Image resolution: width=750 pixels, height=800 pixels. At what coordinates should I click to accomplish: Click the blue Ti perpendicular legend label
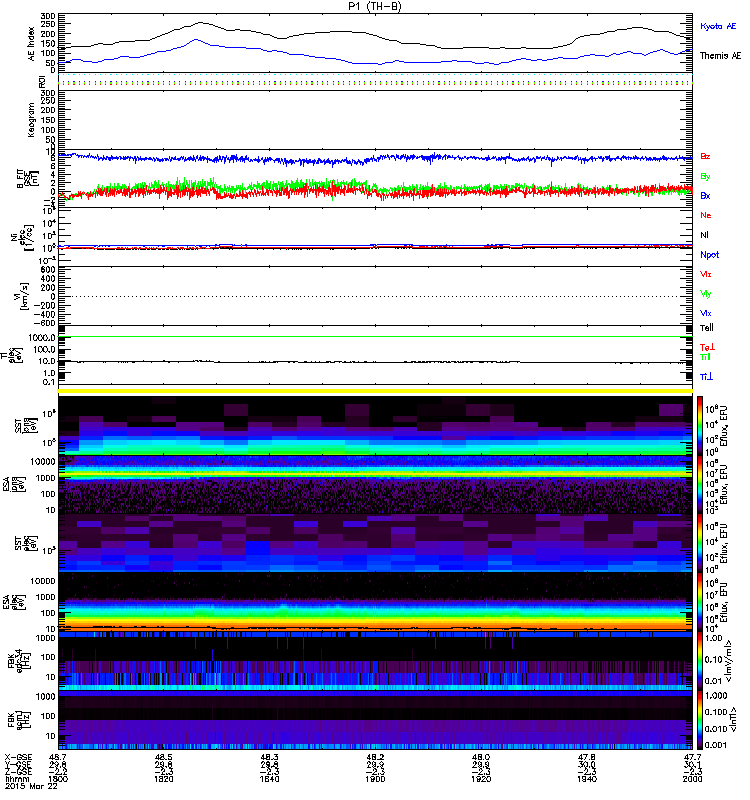pyautogui.click(x=706, y=377)
